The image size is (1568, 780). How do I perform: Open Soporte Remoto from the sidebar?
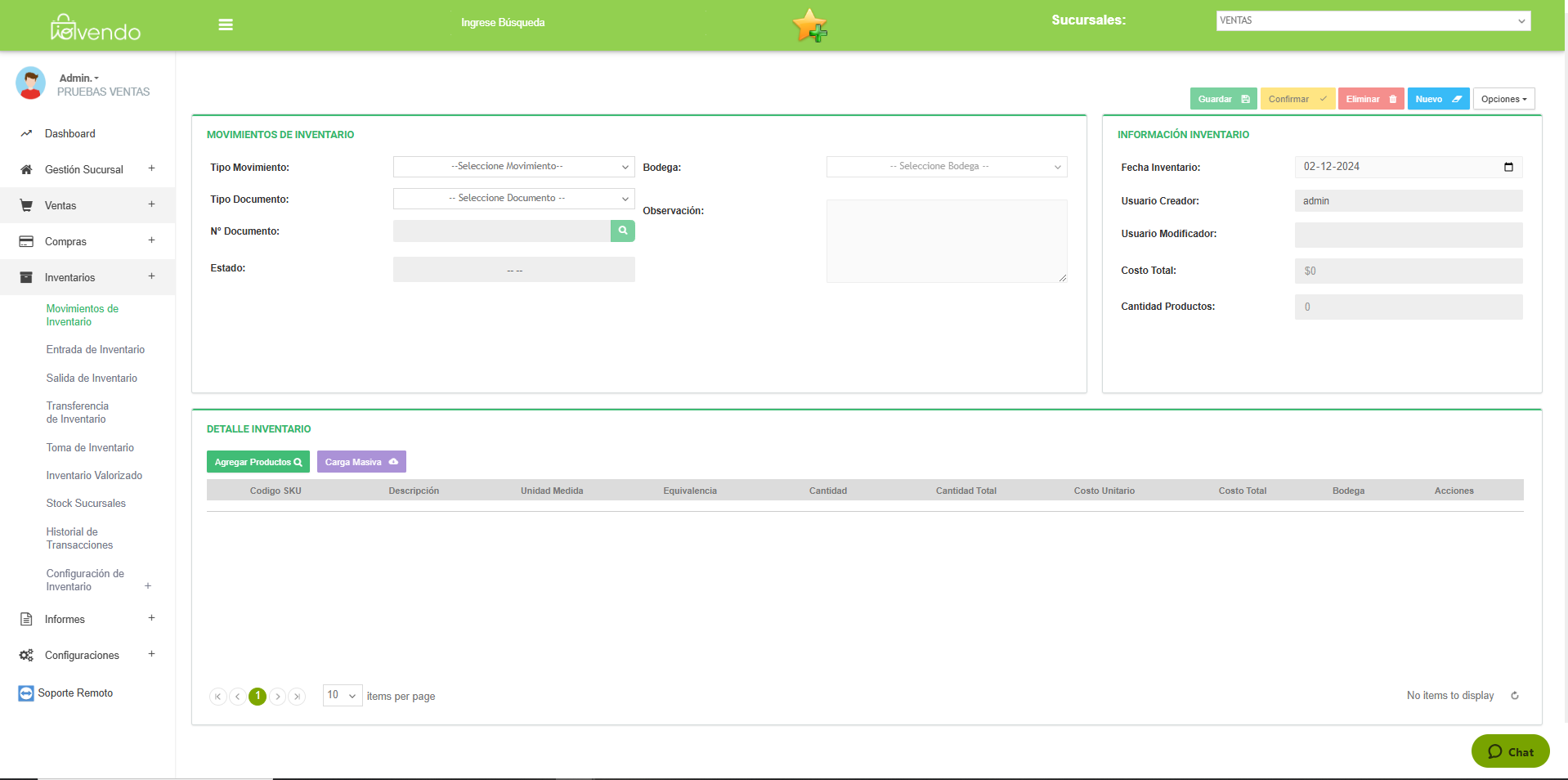[75, 693]
